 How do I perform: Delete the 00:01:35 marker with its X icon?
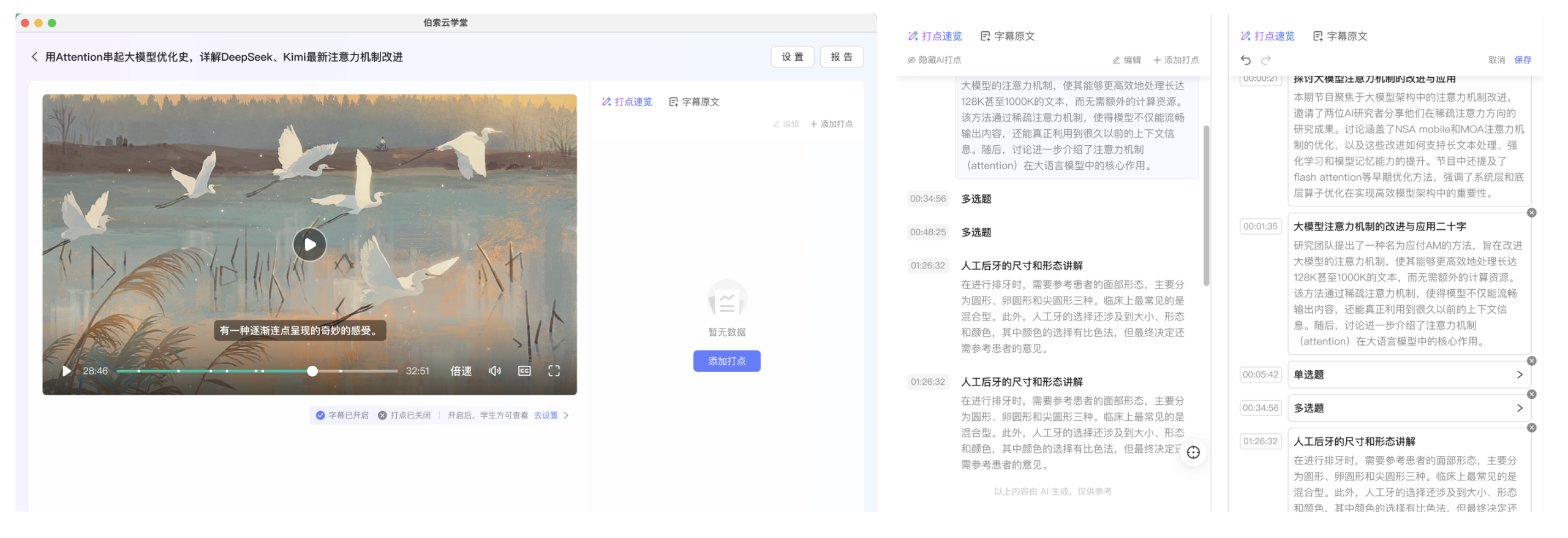(x=1531, y=213)
